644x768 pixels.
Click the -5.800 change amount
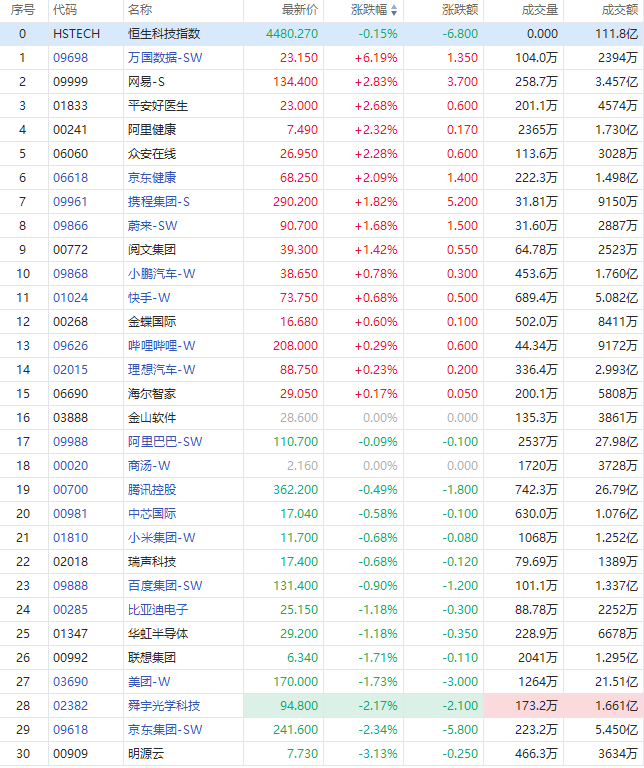coord(460,730)
